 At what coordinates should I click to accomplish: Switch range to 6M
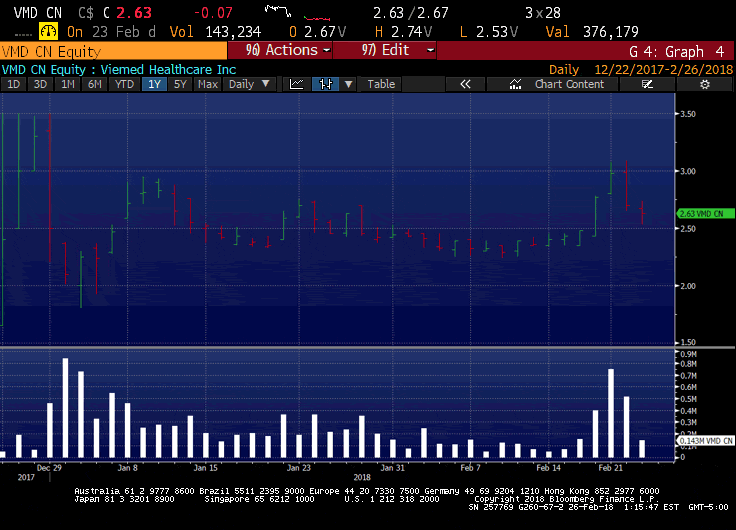(94, 85)
